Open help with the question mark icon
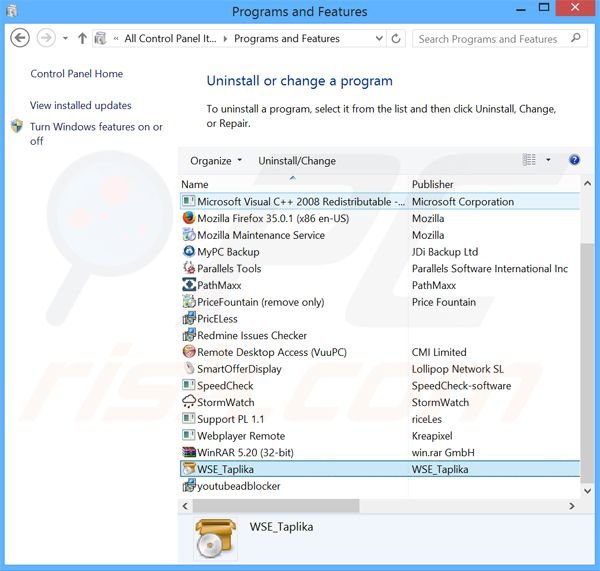Viewport: 600px width, 571px height. point(574,160)
